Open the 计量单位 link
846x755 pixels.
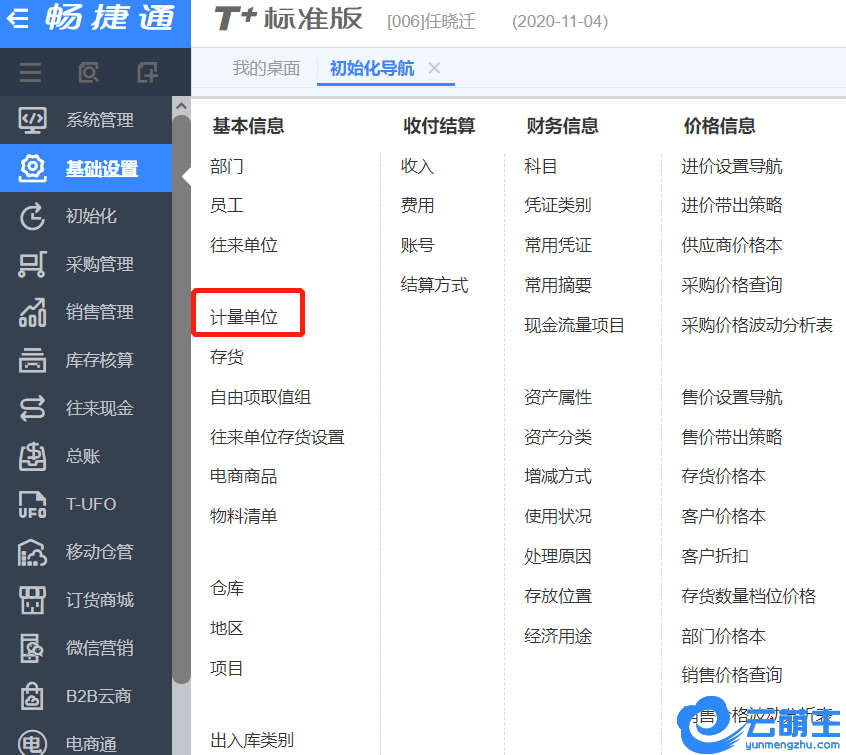[244, 318]
